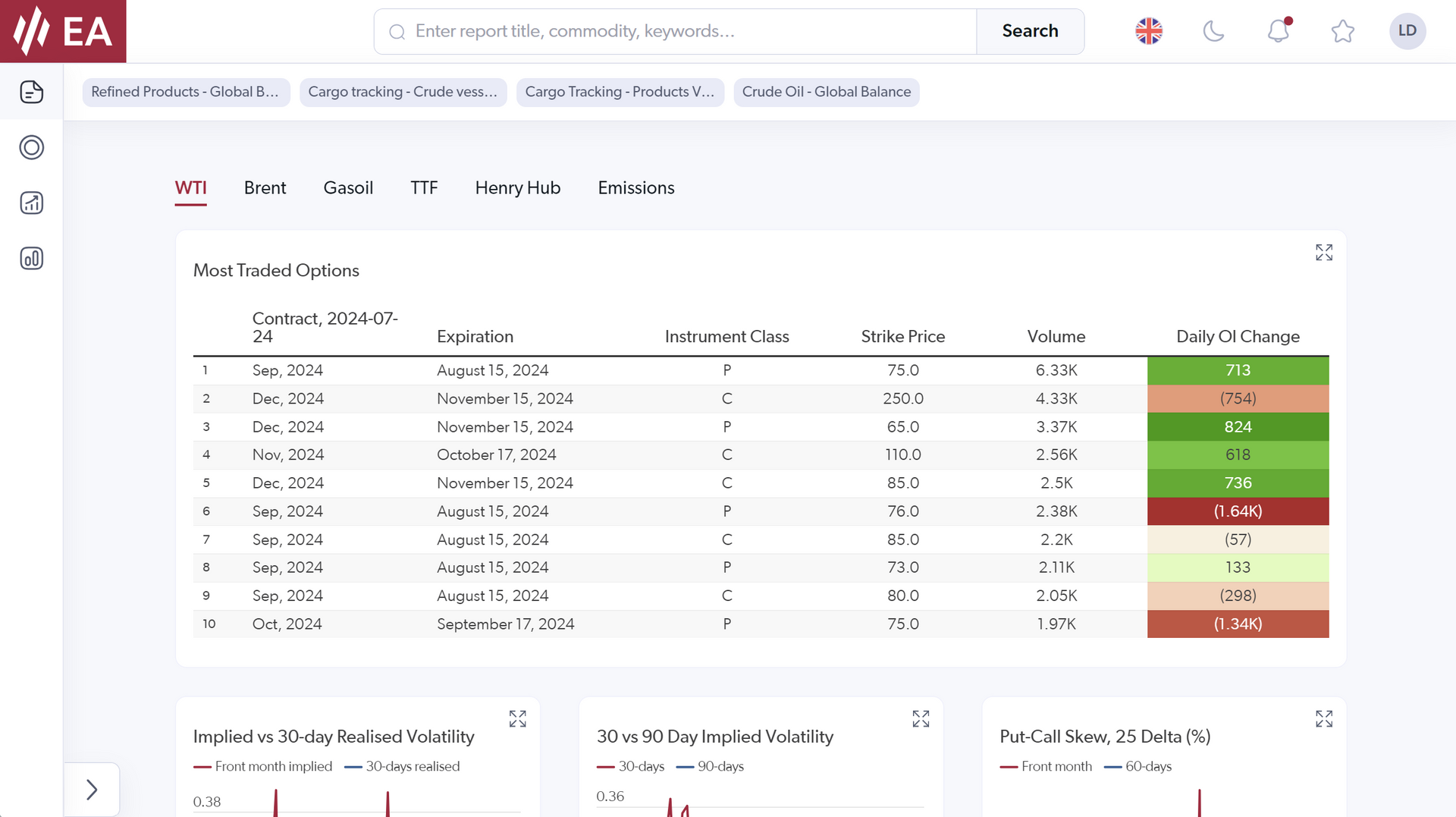The height and width of the screenshot is (817, 1456).
Task: Click the report search input field
Action: (675, 31)
